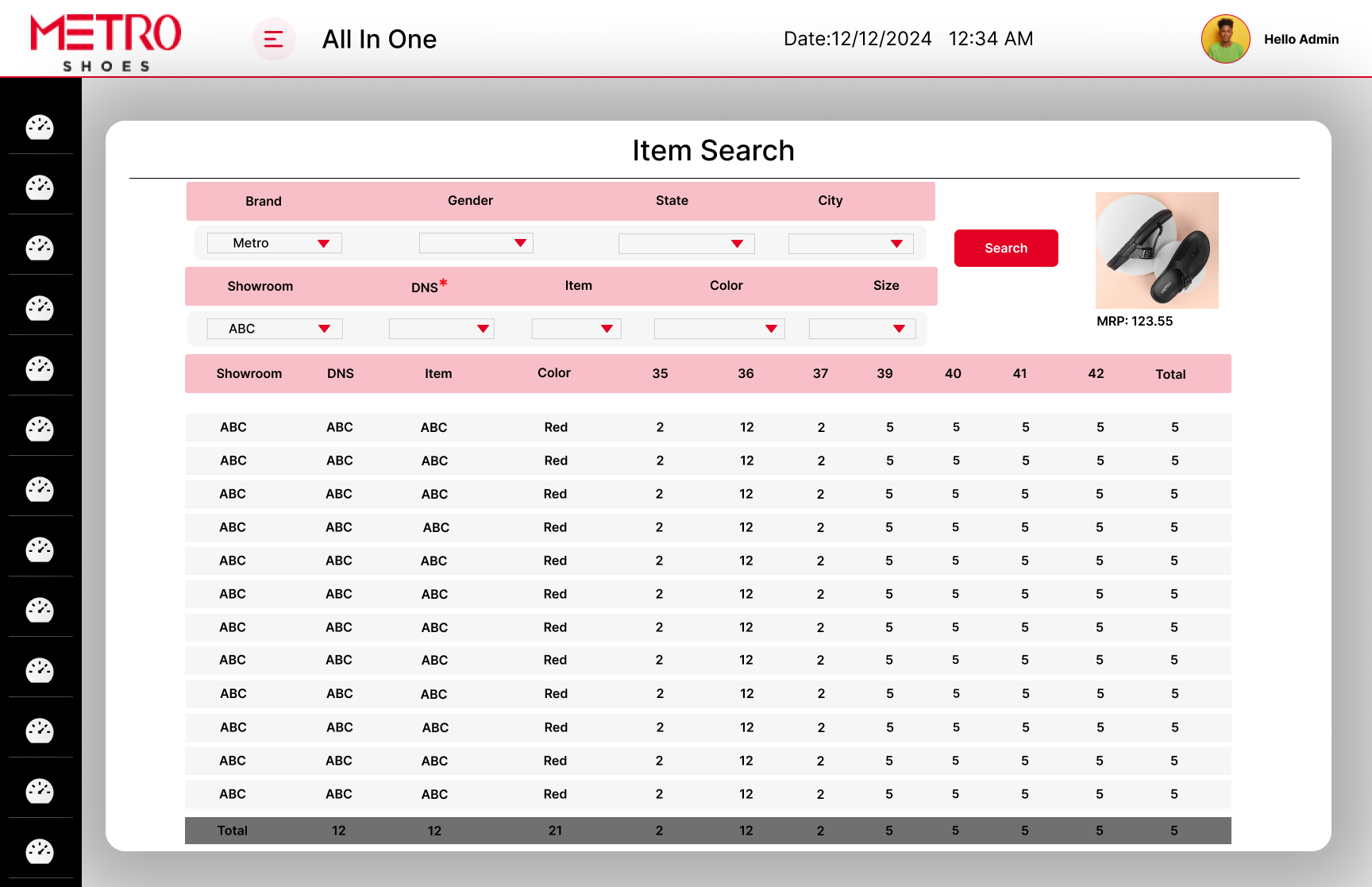Open the topmost gauge icon in sidebar
This screenshot has height=887, width=1372.
(x=40, y=127)
